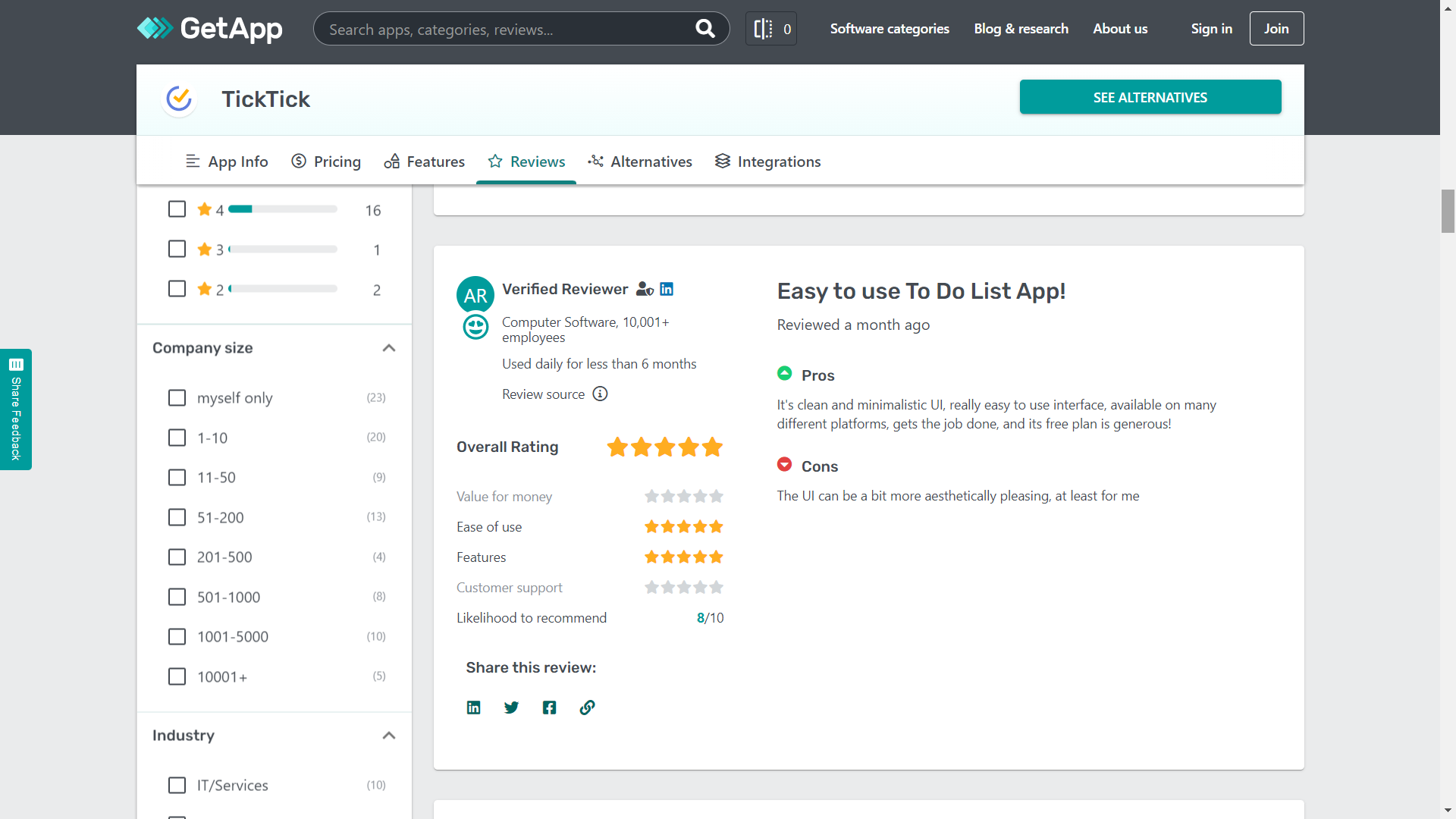Open the app comparison counter icon
1456x819 pixels.
770,28
